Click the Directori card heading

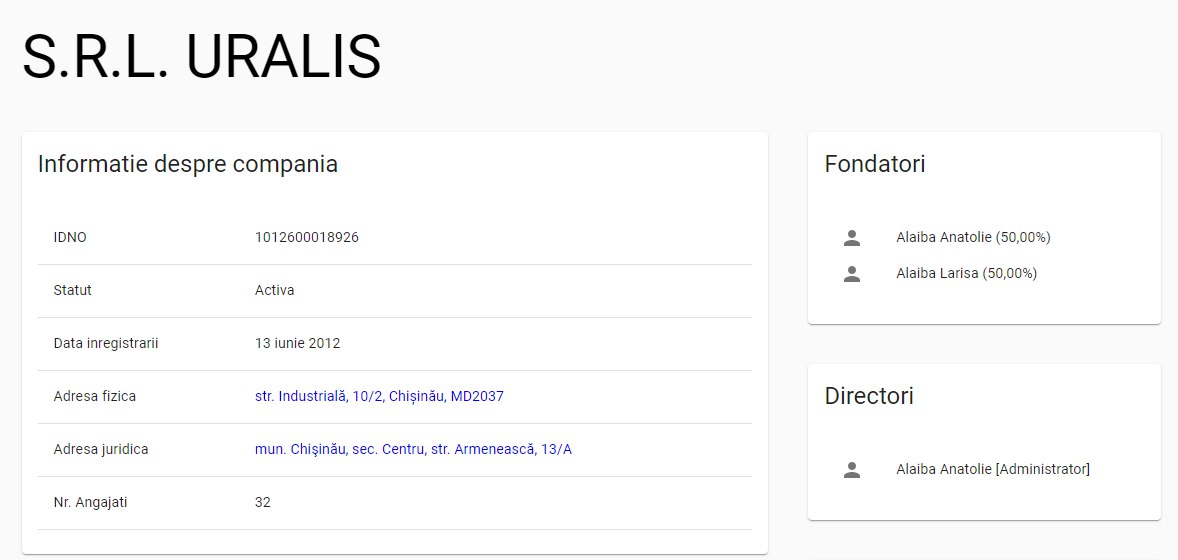(868, 396)
